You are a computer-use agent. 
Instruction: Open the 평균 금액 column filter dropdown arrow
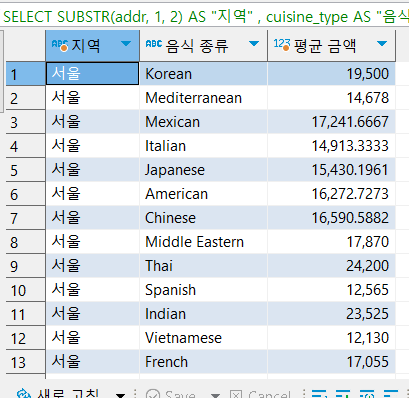click(x=382, y=44)
